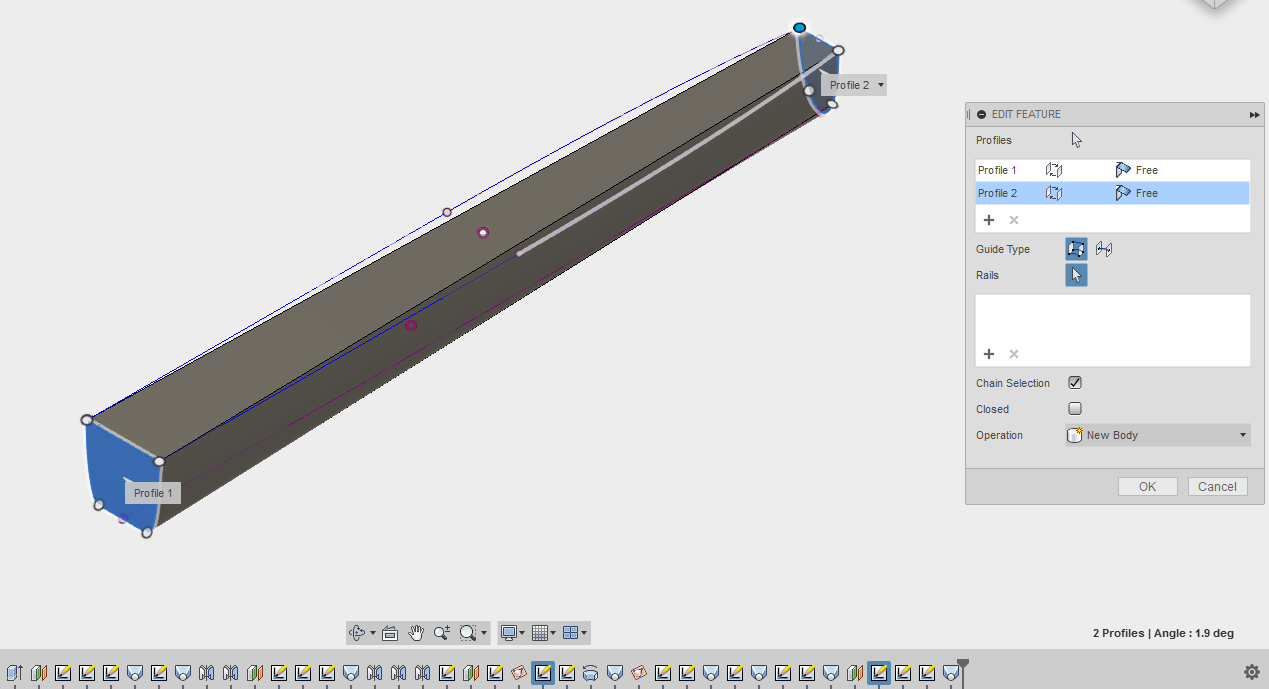Viewport: 1269px width, 689px height.
Task: Enable the Closed checkbox
Action: (x=1075, y=409)
